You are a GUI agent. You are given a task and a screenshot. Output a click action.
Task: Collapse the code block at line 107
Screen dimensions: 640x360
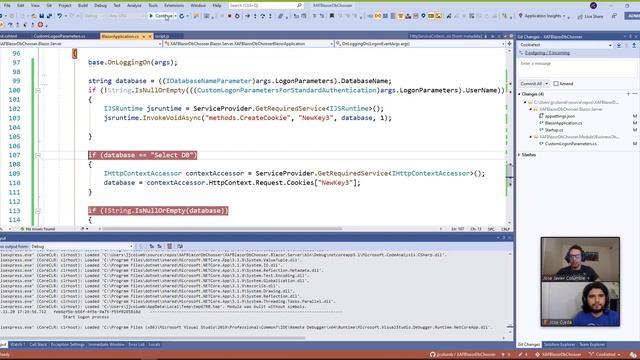pyautogui.click(x=38, y=155)
